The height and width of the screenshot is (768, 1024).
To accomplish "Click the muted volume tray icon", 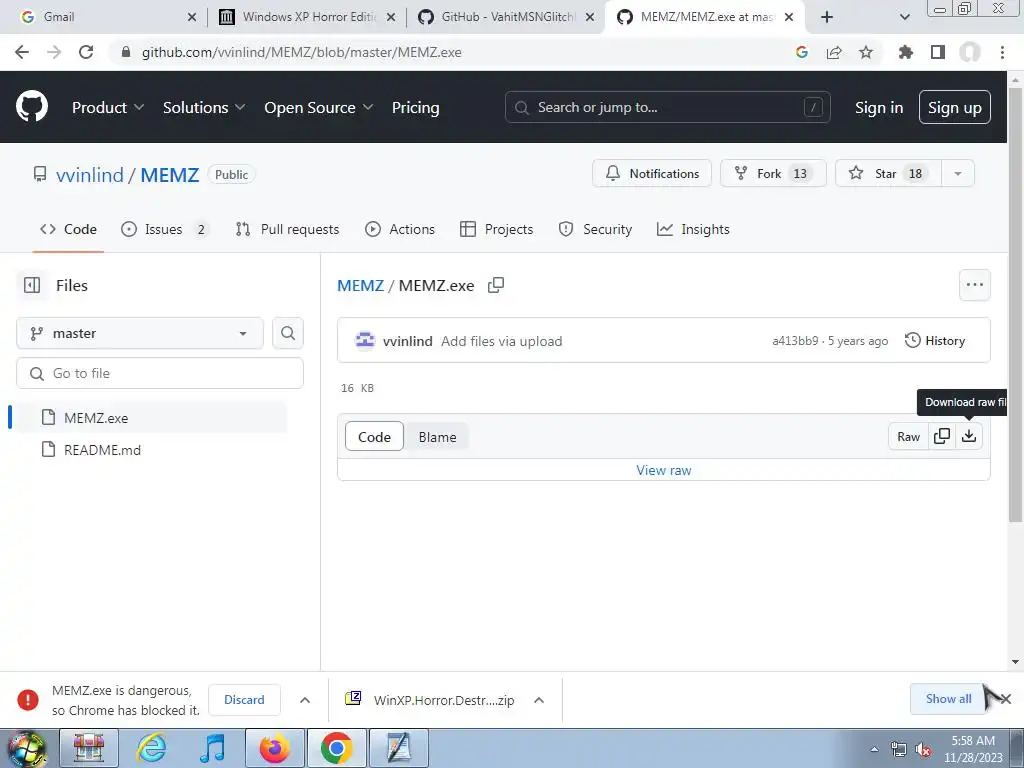I will [923, 750].
